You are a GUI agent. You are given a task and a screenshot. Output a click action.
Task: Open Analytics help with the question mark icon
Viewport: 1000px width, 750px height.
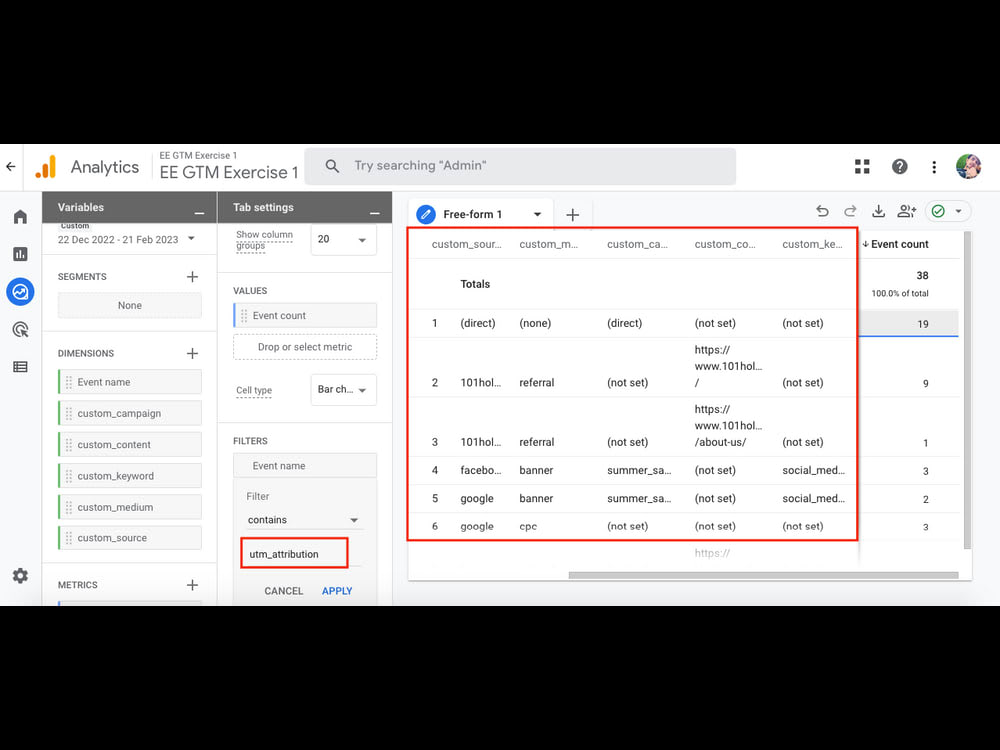[x=899, y=166]
